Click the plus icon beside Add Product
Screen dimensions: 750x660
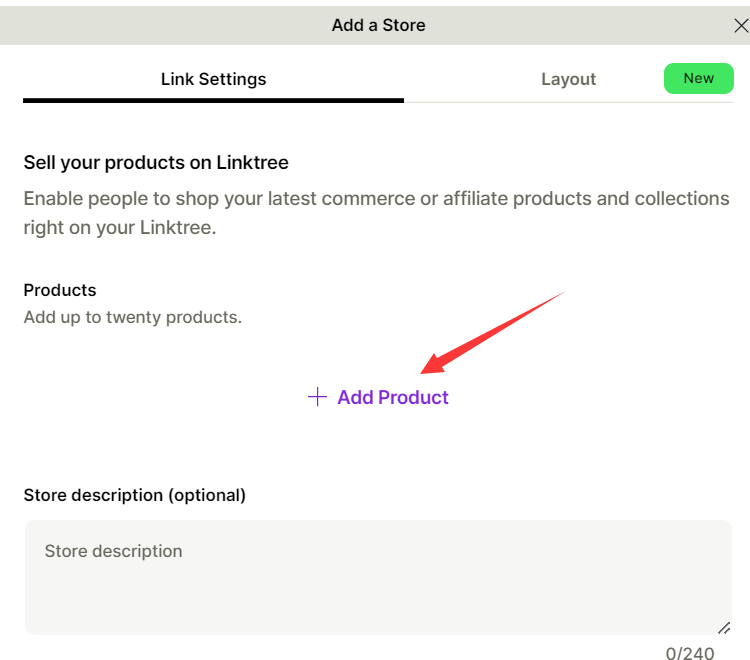tap(317, 397)
